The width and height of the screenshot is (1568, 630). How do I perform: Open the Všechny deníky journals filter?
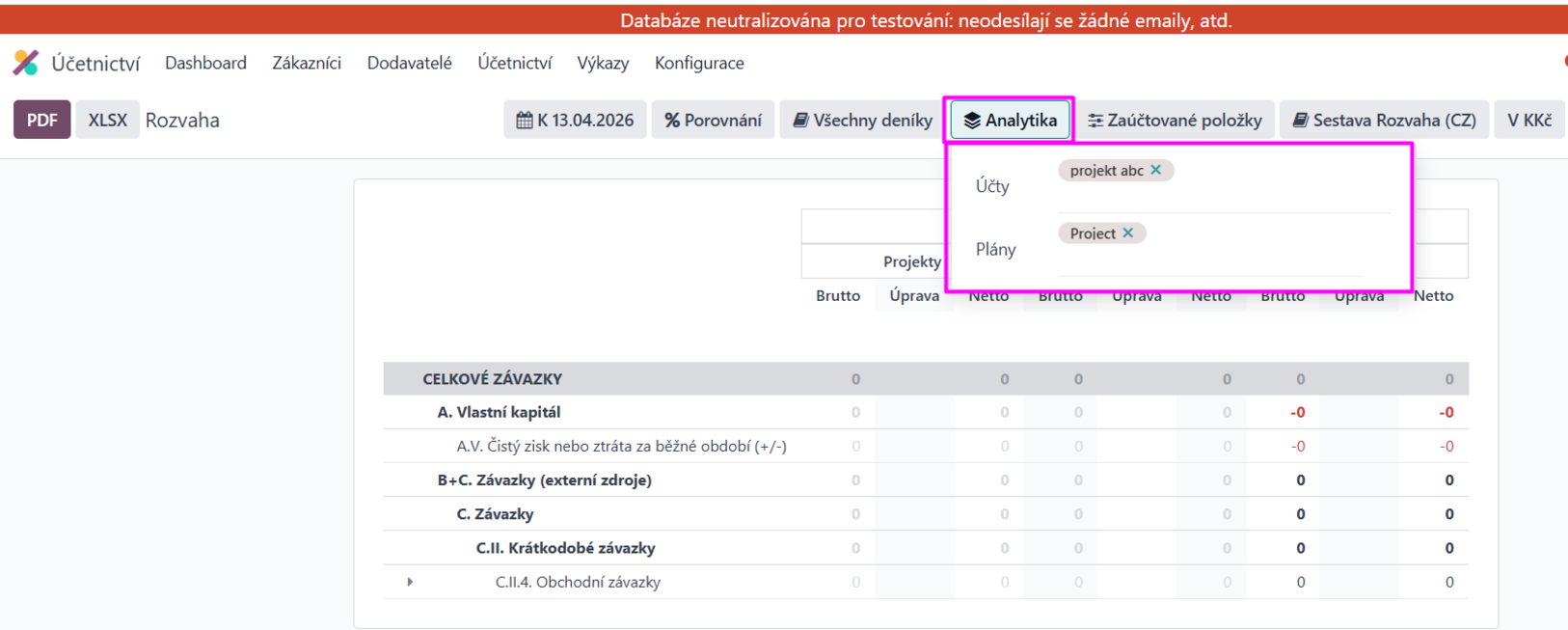coord(863,120)
